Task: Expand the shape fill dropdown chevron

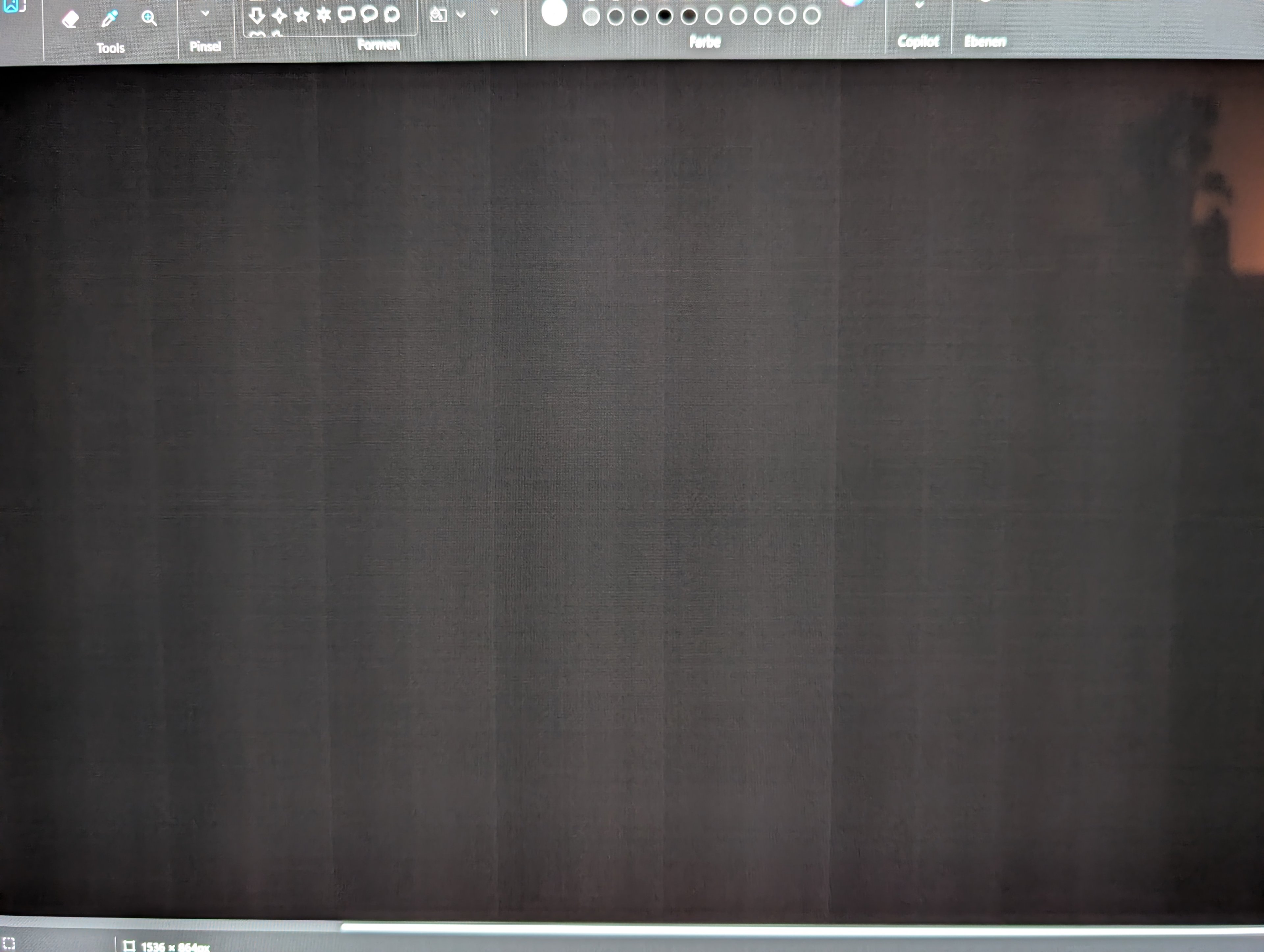Action: (x=461, y=14)
